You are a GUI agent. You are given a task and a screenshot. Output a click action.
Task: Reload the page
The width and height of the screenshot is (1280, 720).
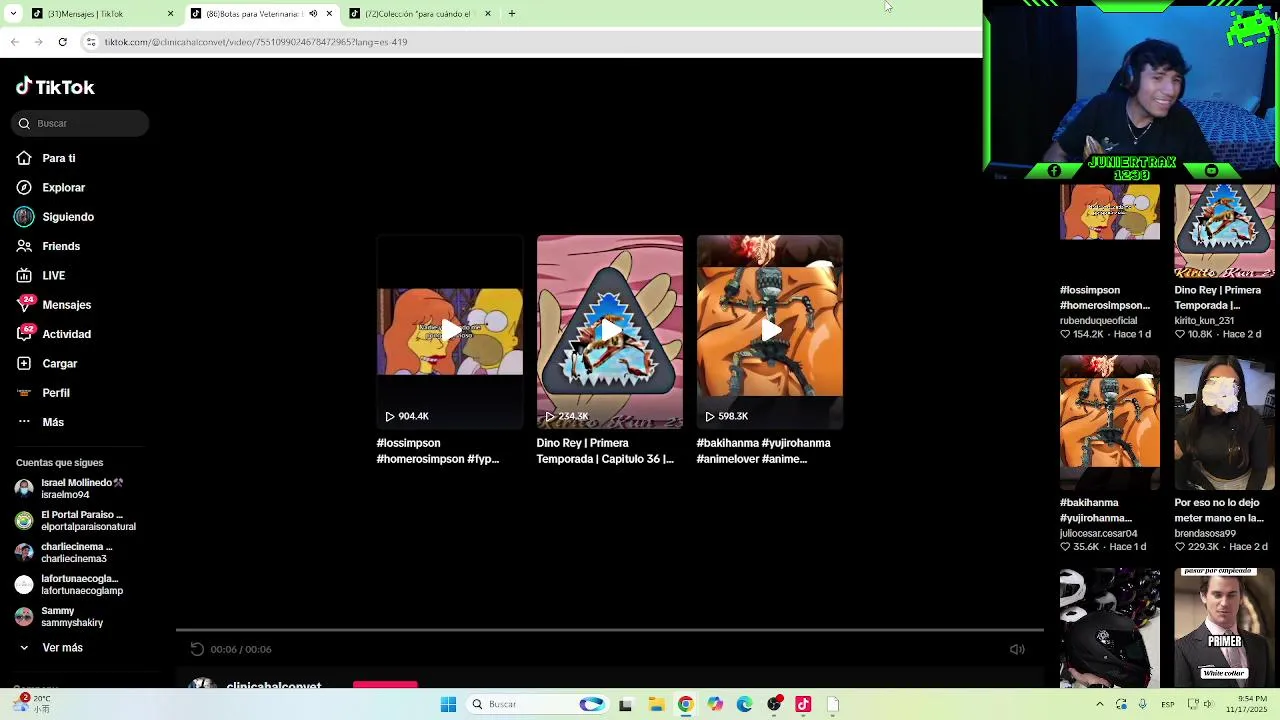[62, 42]
